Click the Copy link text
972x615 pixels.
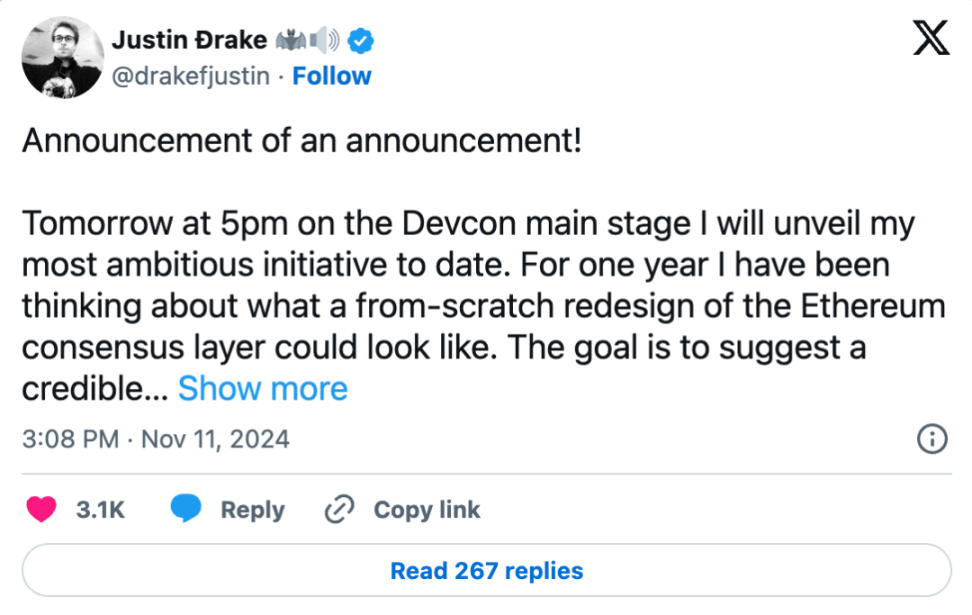pos(427,510)
